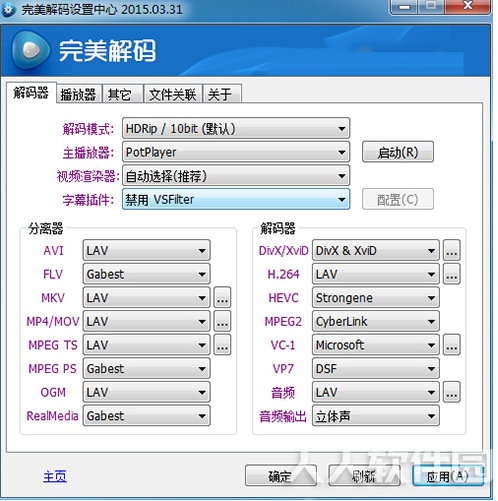Open the MP4/MOV splitter dropdown
Image resolution: width=498 pixels, height=501 pixels.
[x=146, y=321]
